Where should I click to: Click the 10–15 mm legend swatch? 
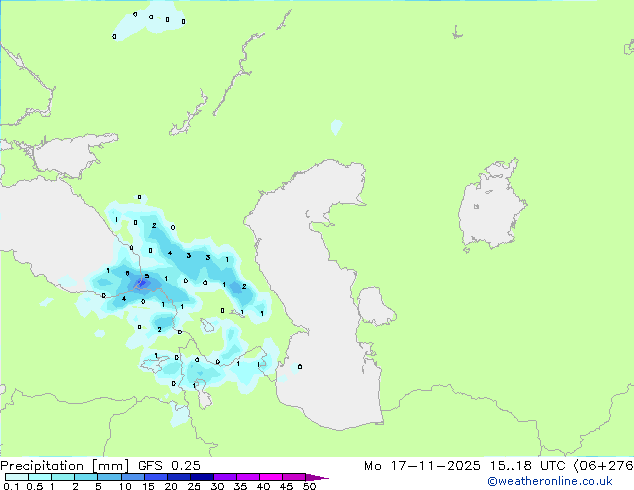click(132, 477)
